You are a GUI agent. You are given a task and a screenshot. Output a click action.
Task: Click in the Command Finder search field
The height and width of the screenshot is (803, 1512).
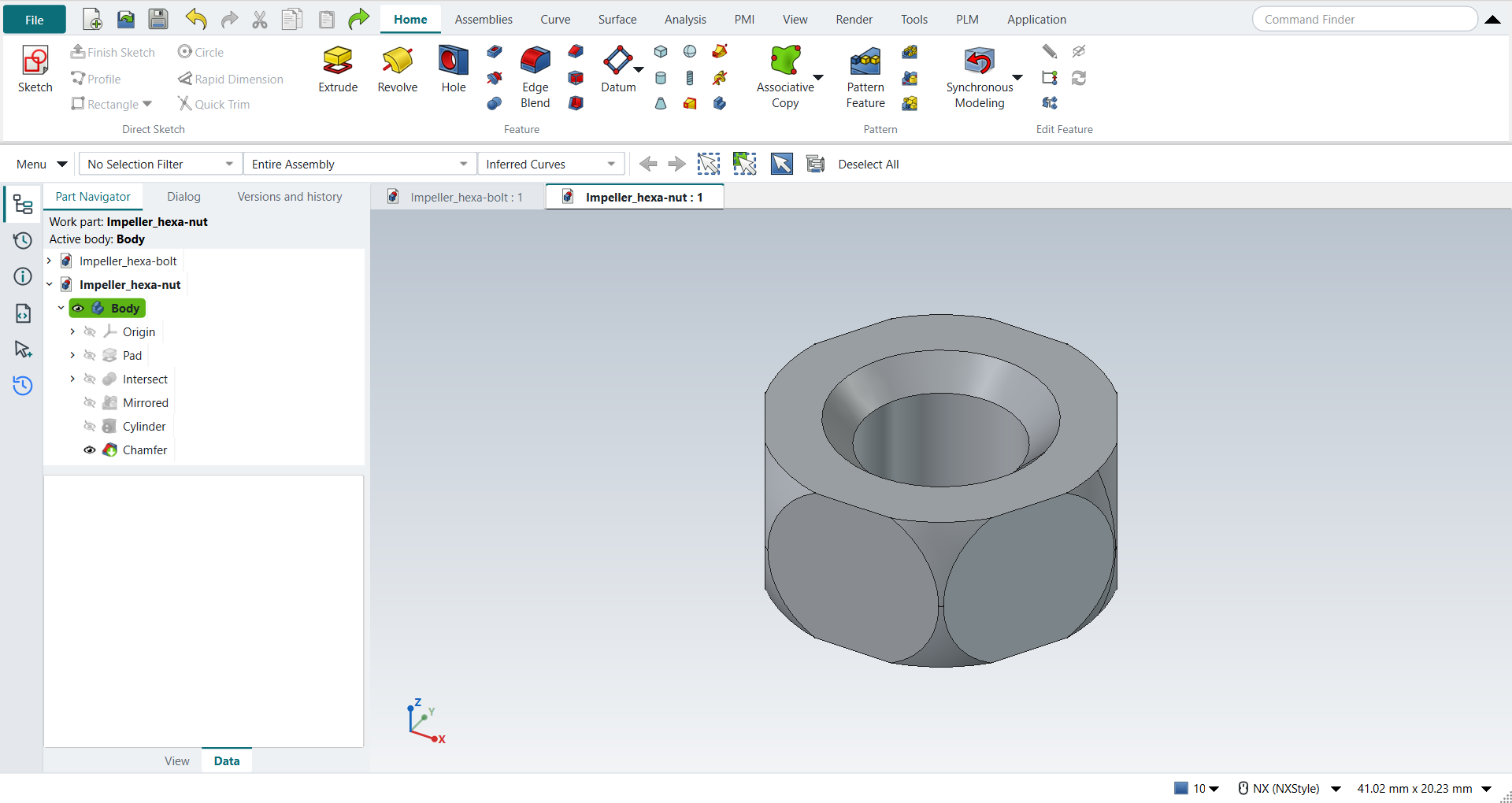[1365, 20]
